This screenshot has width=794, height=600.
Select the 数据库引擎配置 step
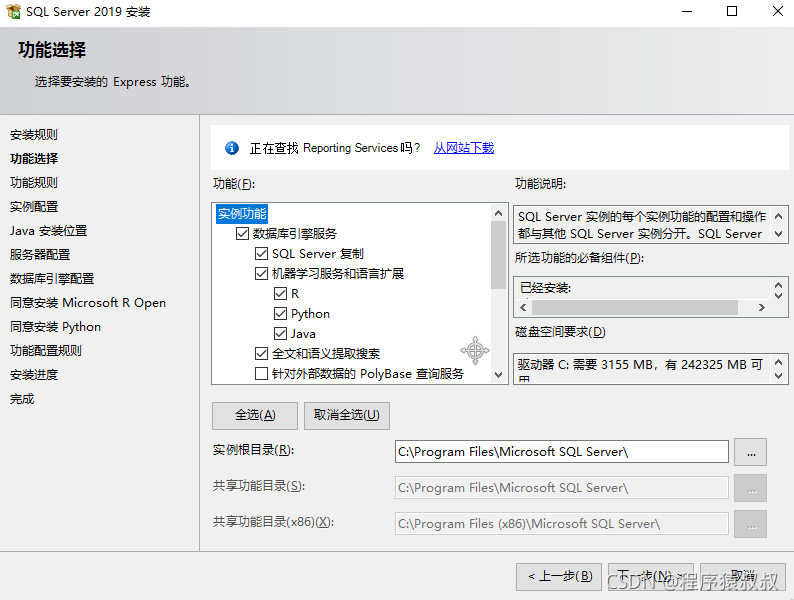click(52, 278)
